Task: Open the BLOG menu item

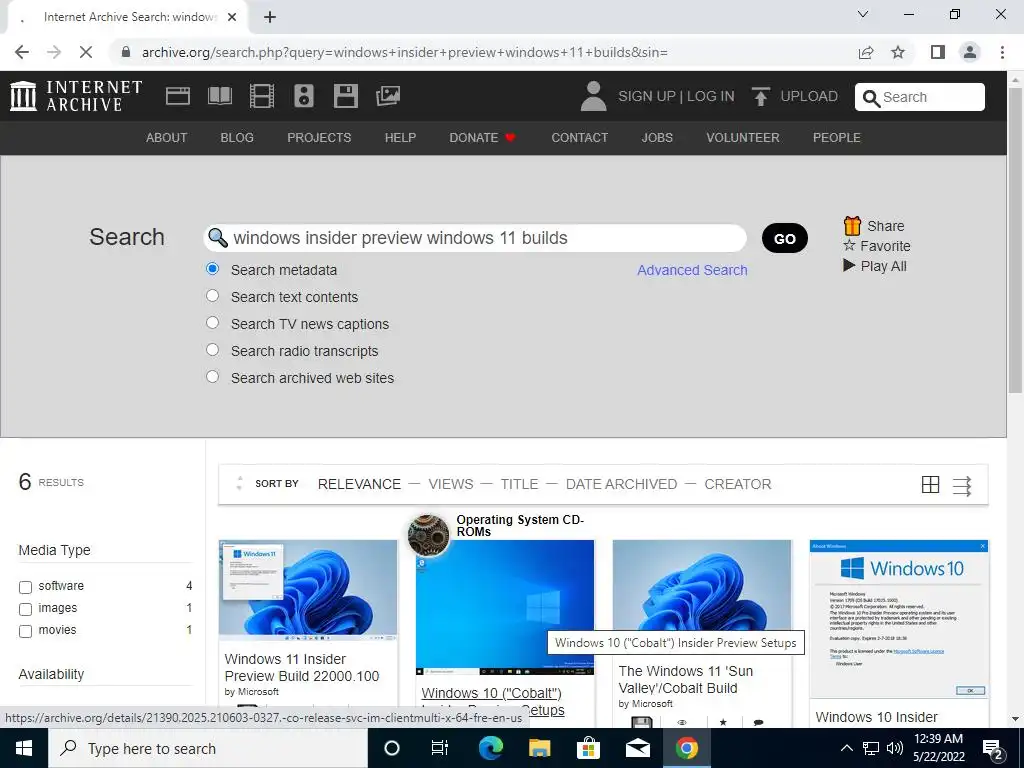Action: click(x=237, y=138)
